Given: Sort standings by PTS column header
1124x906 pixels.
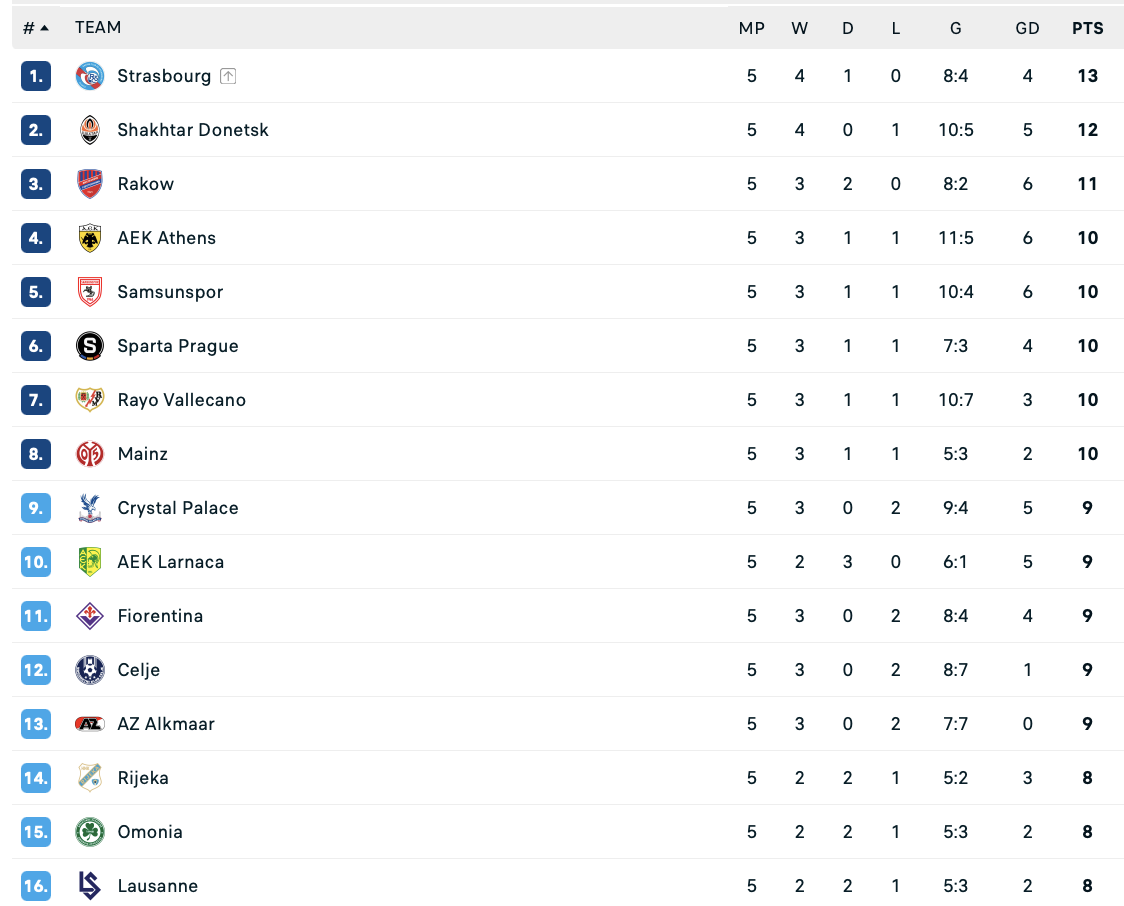Looking at the screenshot, I should 1088,28.
